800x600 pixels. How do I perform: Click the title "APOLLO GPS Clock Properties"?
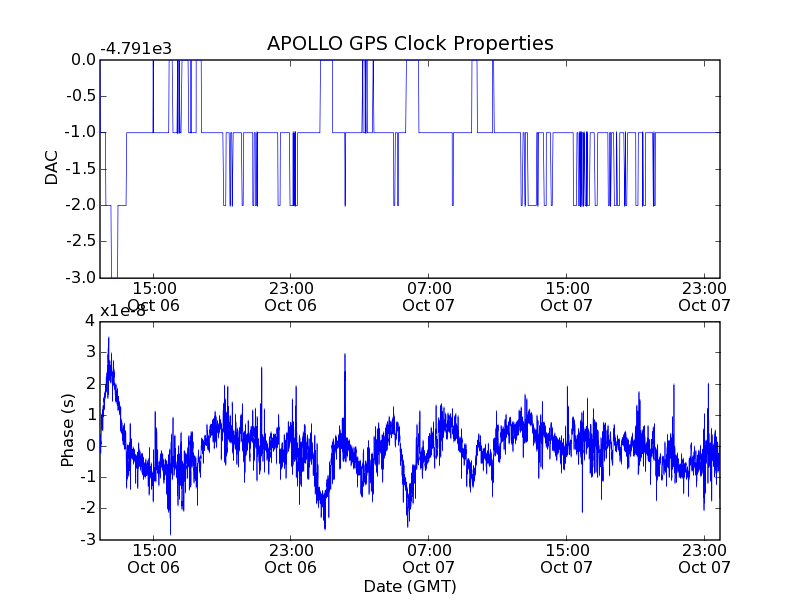pos(410,44)
